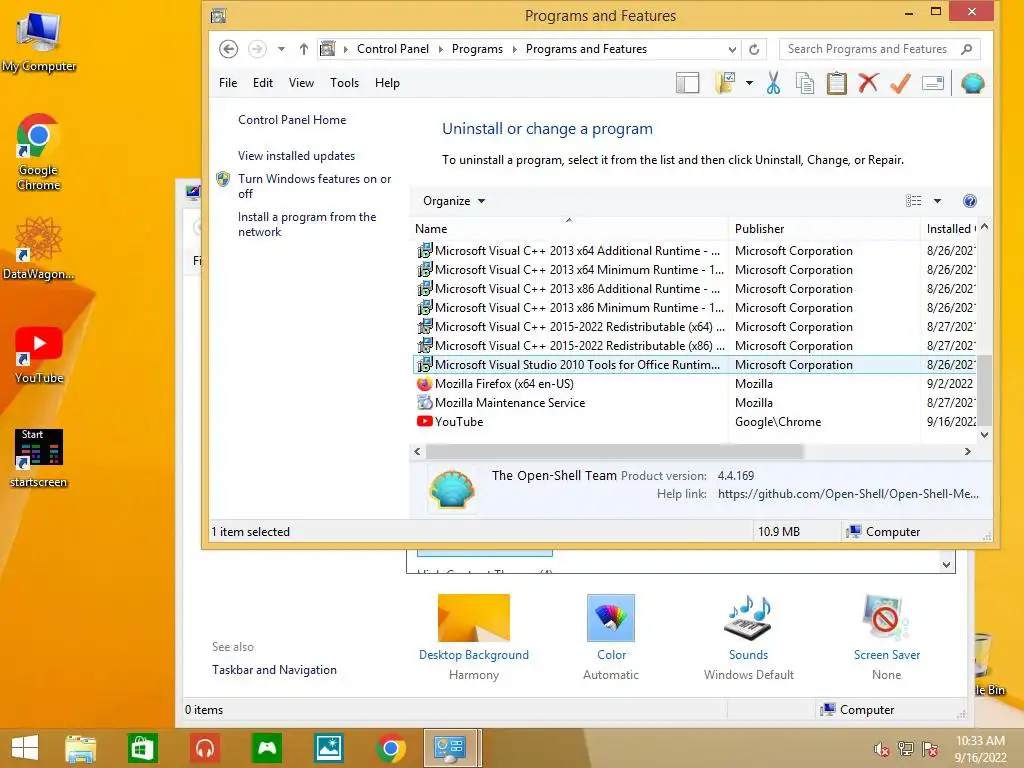Viewport: 1024px width, 768px height.
Task: Click Taskbar and Navigation link
Action: 274,670
